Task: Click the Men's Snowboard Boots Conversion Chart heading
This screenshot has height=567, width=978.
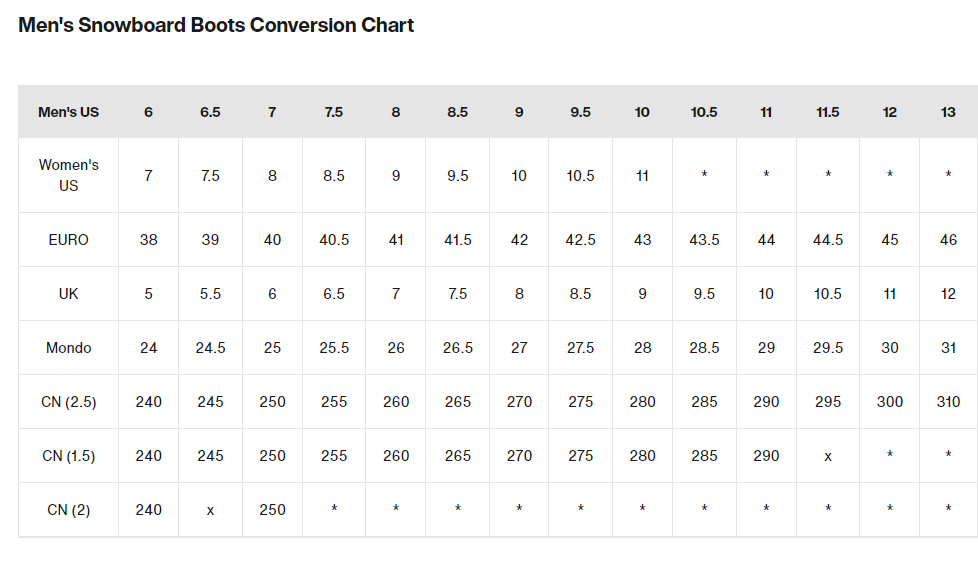Action: tap(216, 25)
